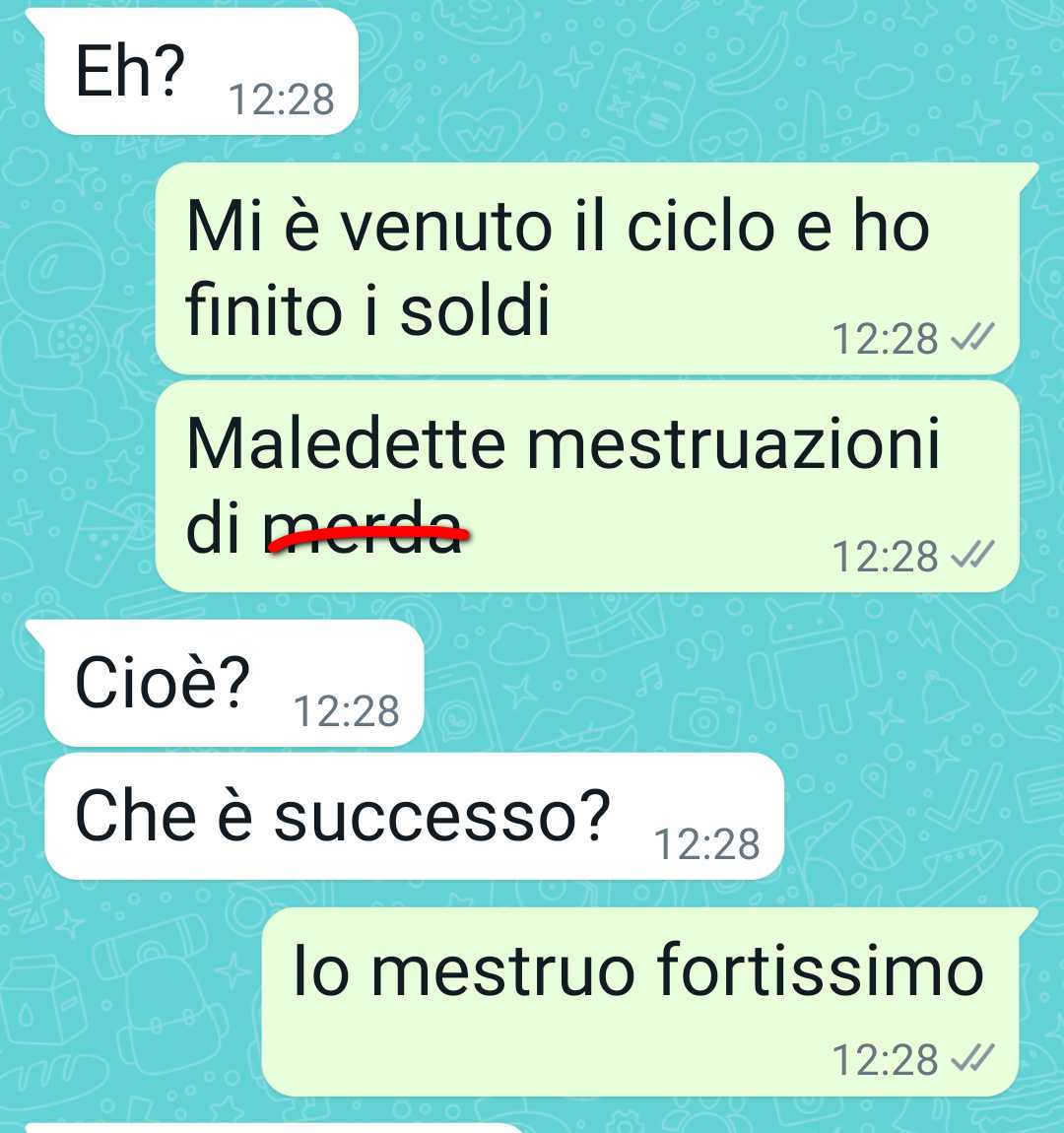Tap the 12:28 time on "Cioè?" bubble
1064x1133 pixels.
346,711
